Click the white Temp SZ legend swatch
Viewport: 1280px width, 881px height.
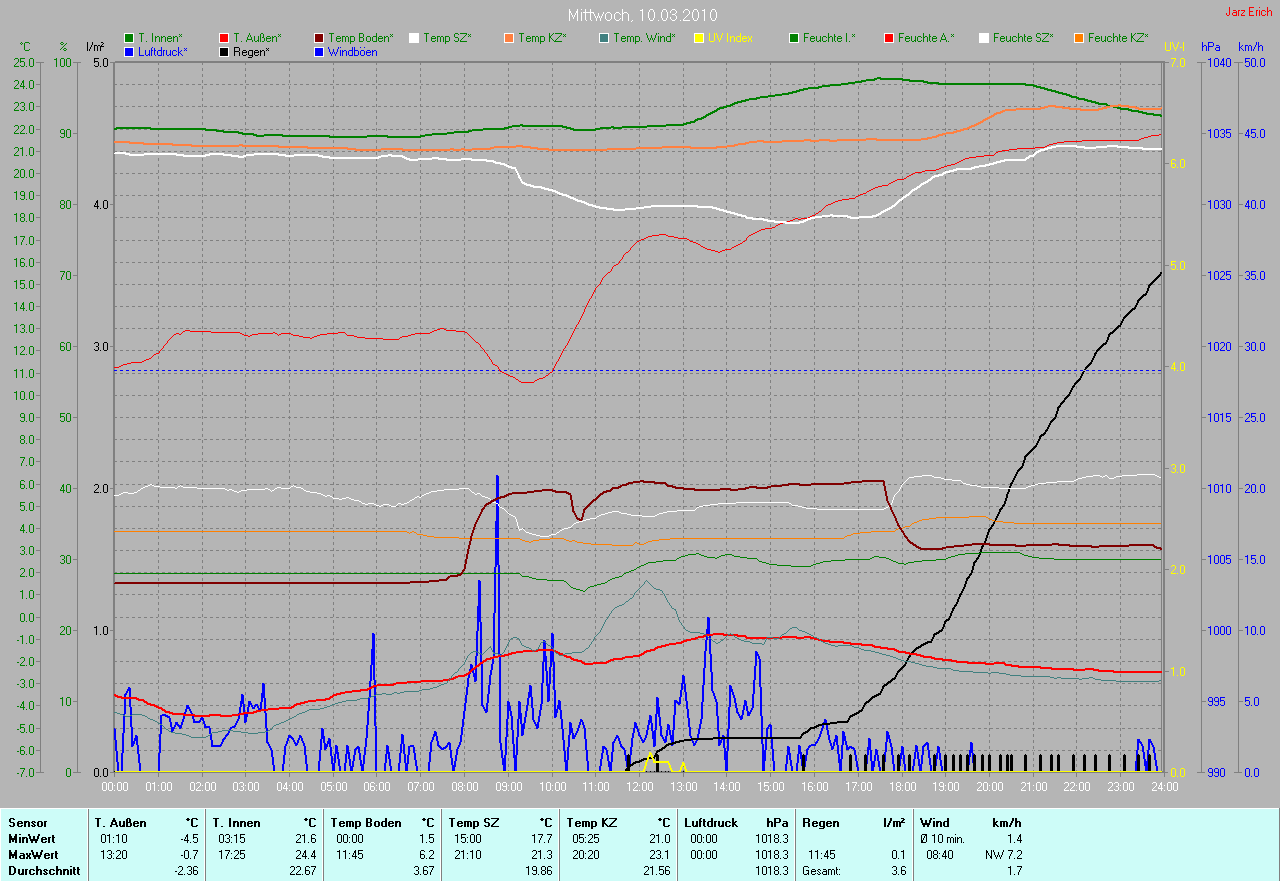coord(414,38)
